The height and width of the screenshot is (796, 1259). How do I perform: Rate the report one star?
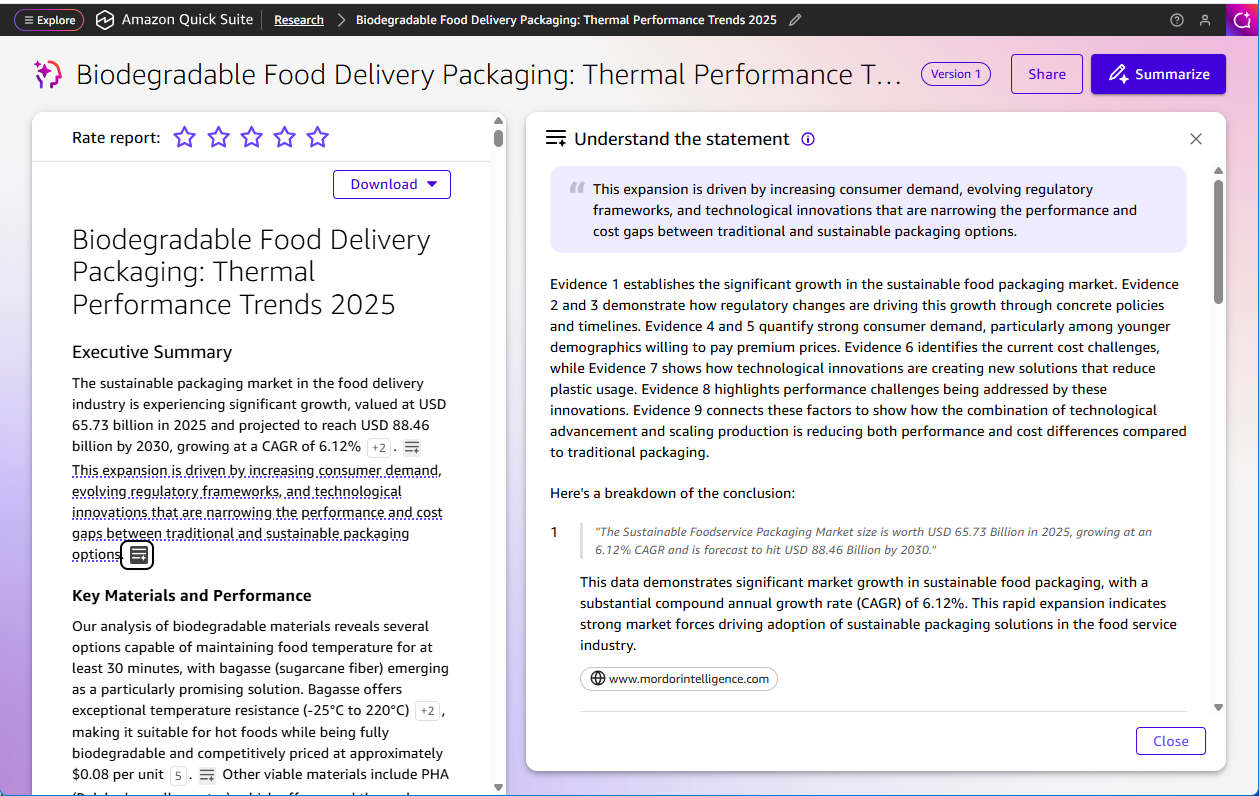coord(184,138)
